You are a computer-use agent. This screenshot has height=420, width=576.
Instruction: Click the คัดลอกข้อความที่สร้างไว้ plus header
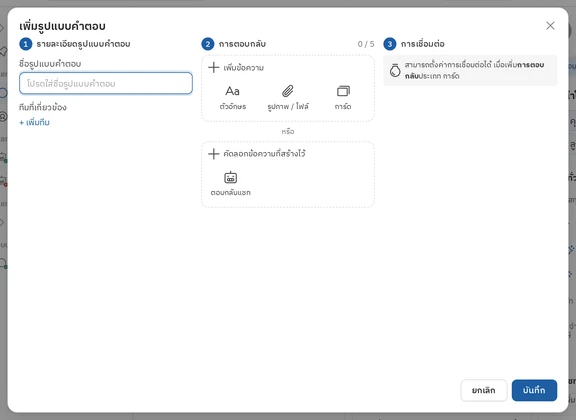pyautogui.click(x=256, y=154)
